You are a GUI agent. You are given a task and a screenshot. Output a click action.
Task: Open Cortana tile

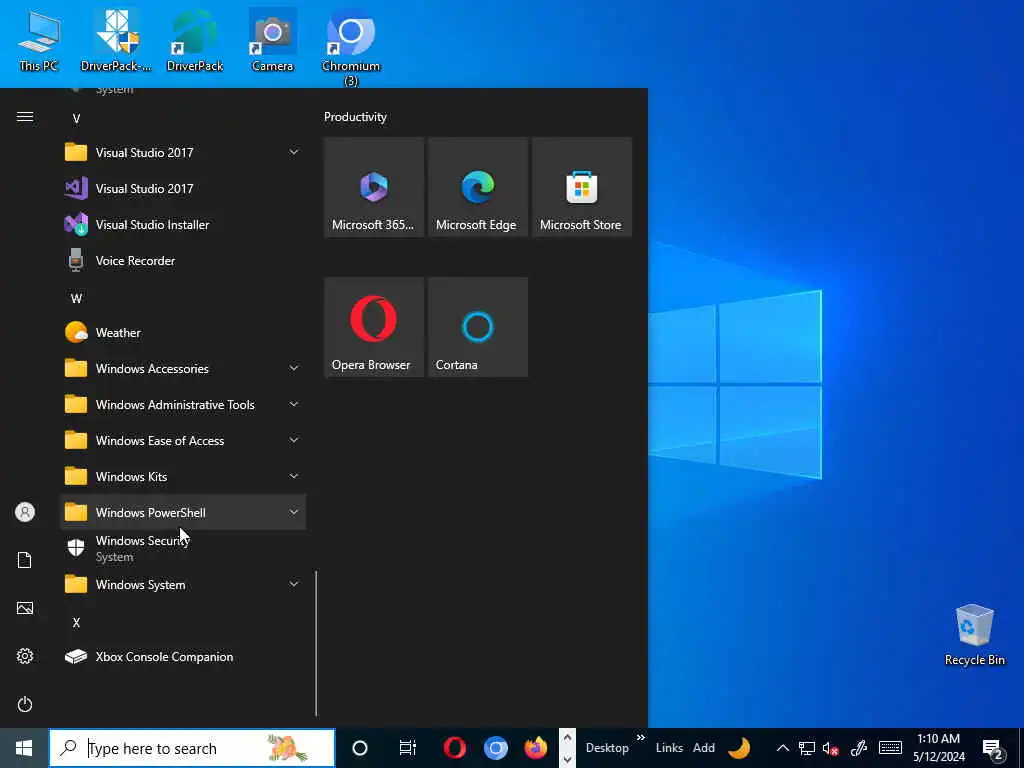(478, 327)
